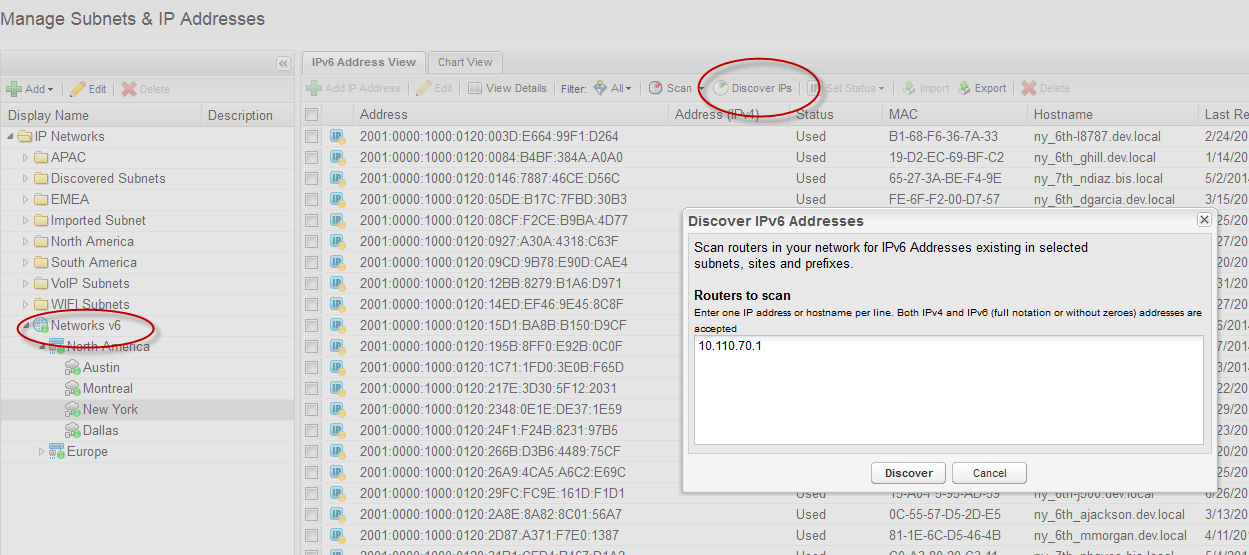Click the Networks v6 globe icon
The image size is (1249, 555).
[41, 325]
